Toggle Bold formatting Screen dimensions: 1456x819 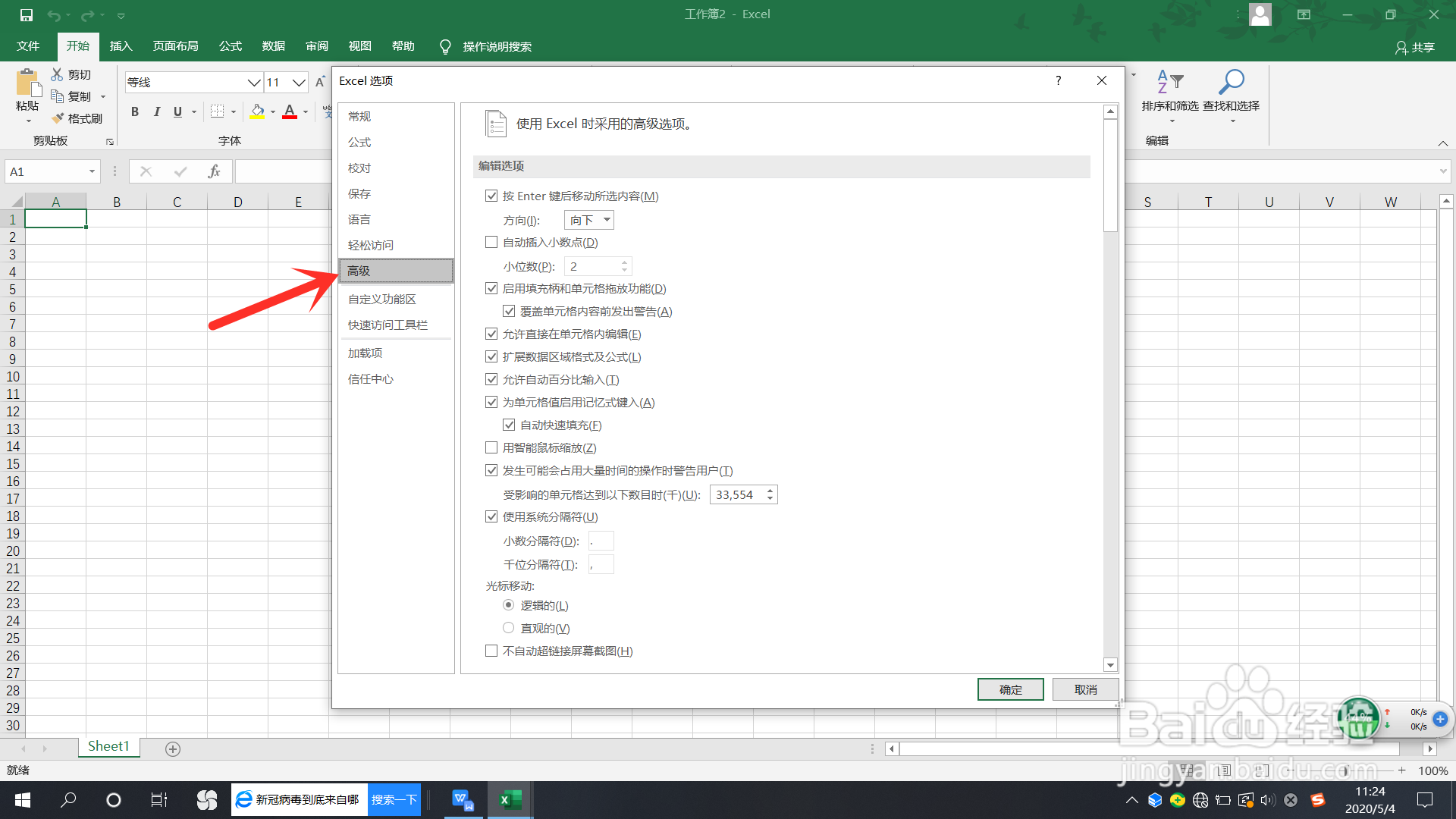coord(135,111)
